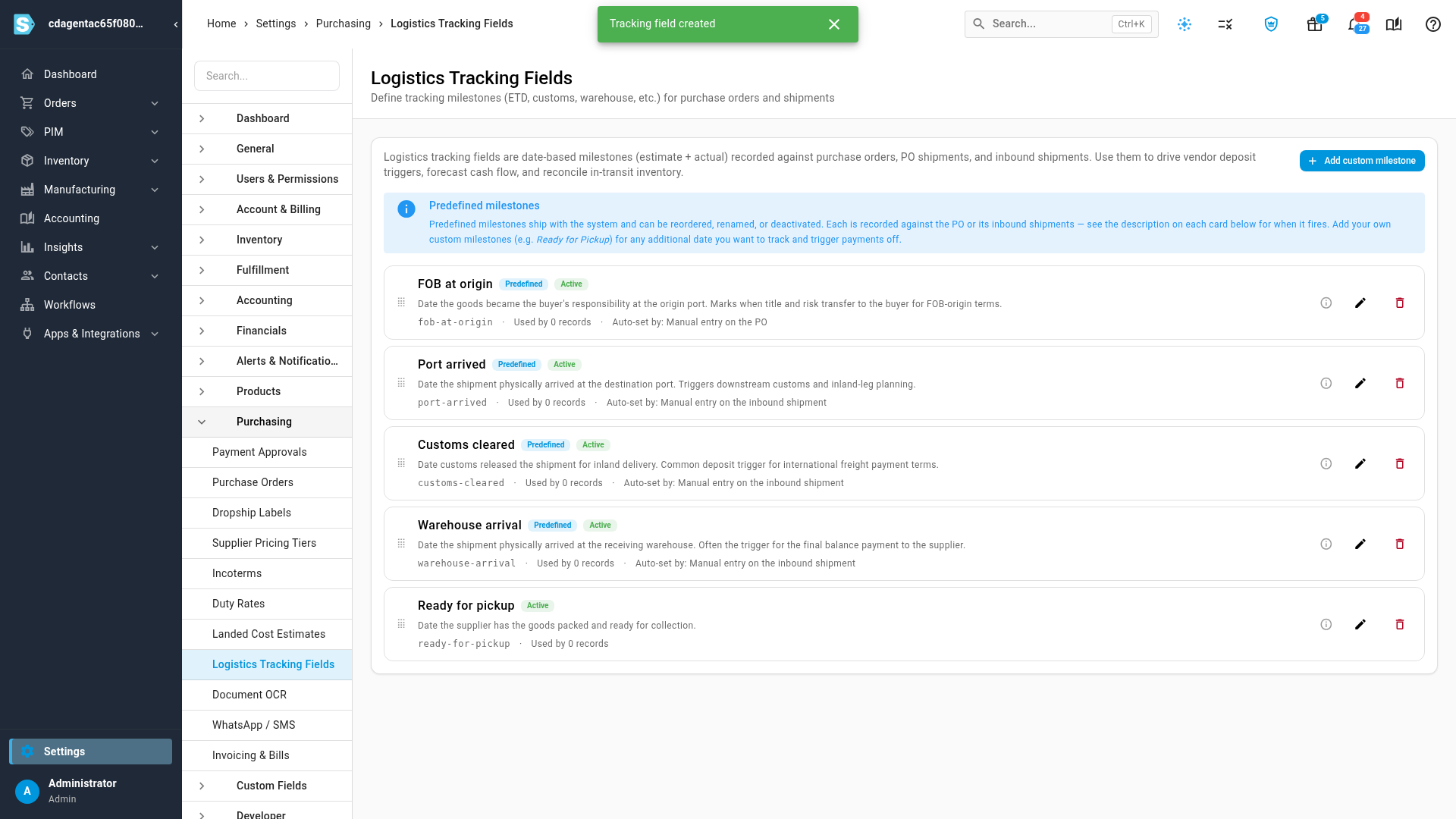Expand Users & Permissions settings section
Screen dimensions: 1456x819
click(267, 179)
